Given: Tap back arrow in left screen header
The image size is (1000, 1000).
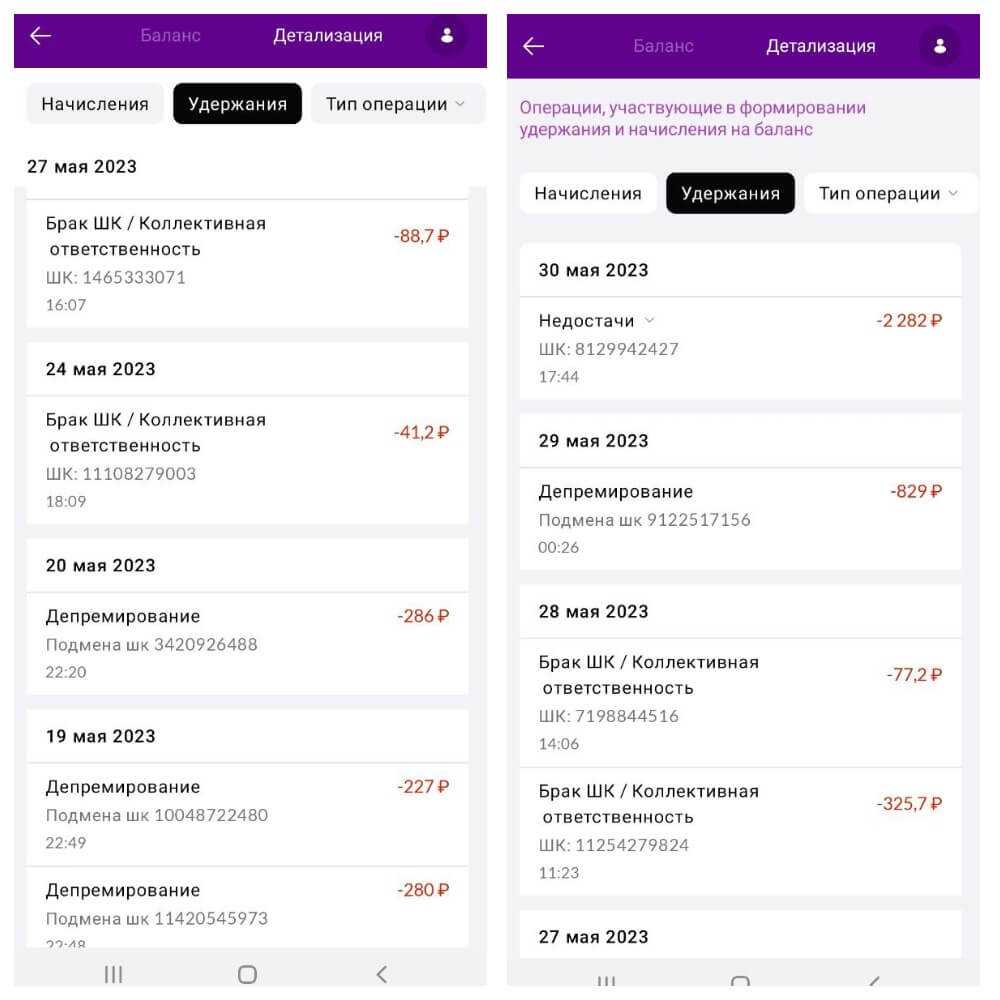Looking at the screenshot, I should point(40,36).
